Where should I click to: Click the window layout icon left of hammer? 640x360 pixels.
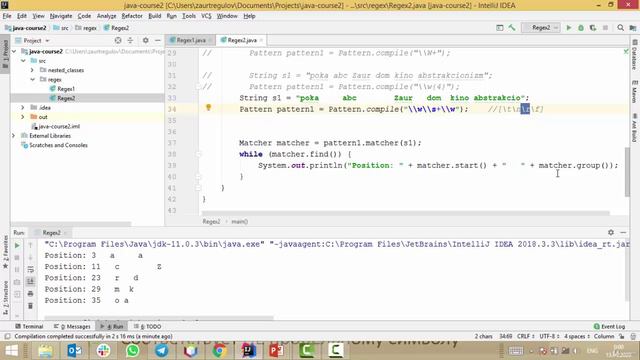pyautogui.click(x=500, y=28)
